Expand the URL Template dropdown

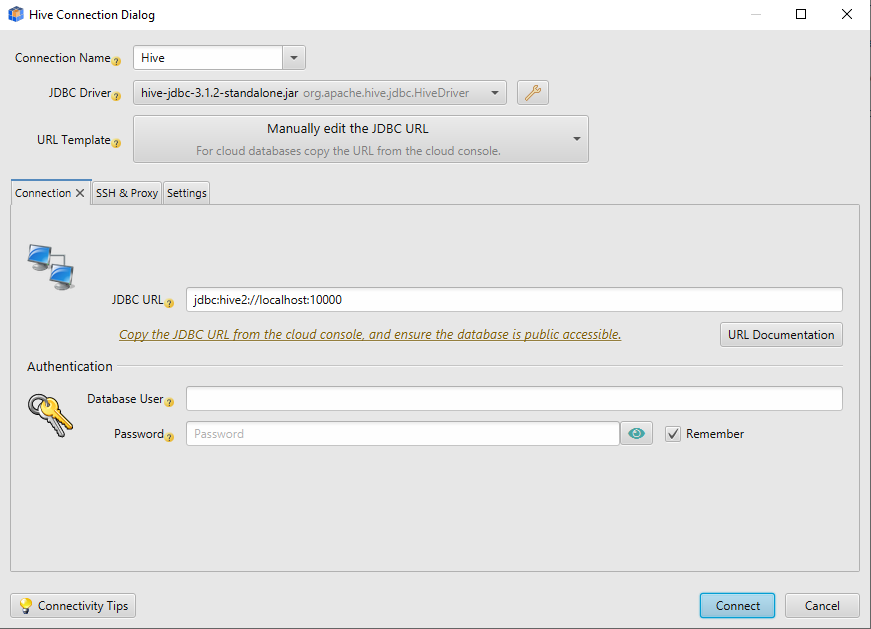click(575, 139)
